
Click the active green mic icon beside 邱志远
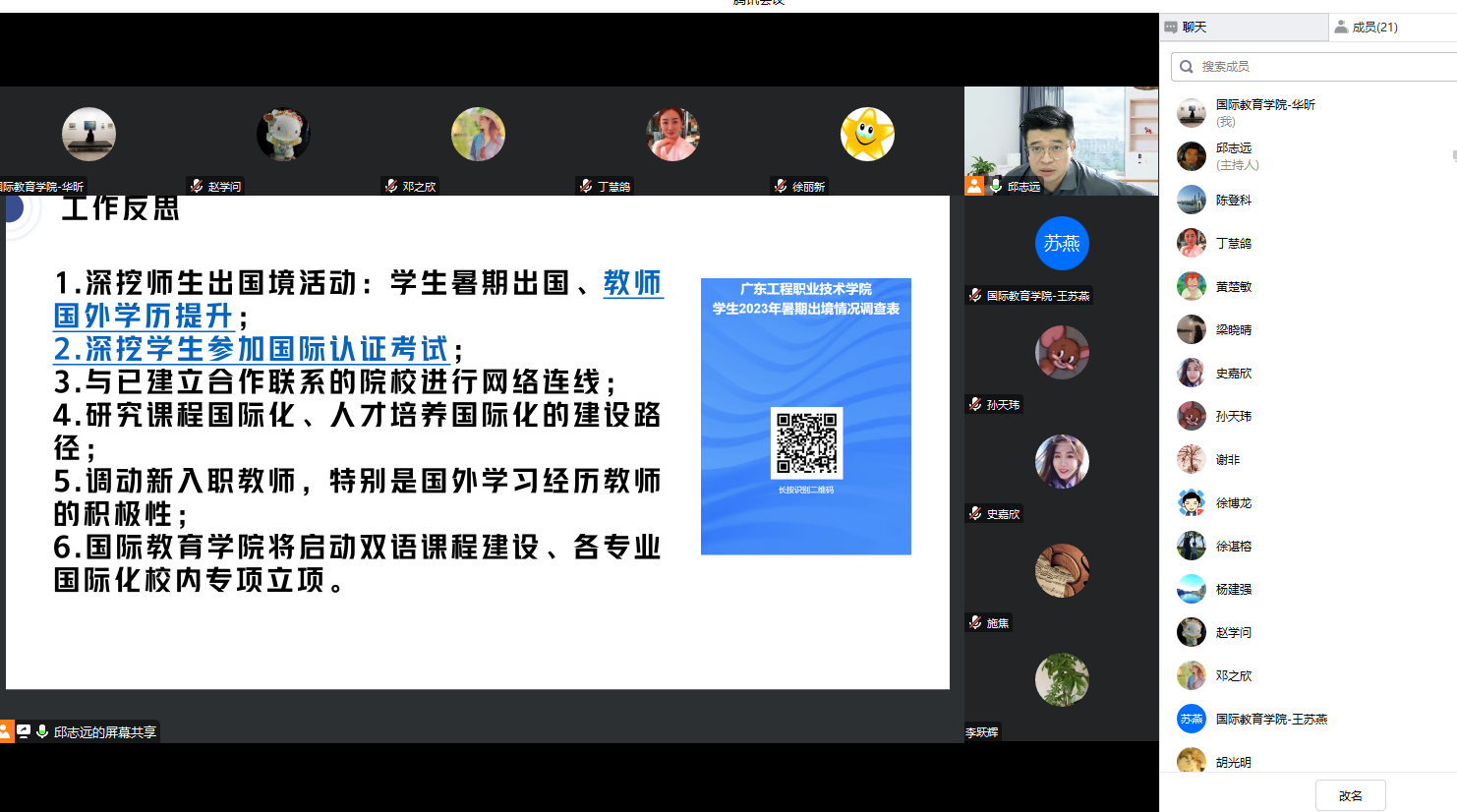click(995, 186)
